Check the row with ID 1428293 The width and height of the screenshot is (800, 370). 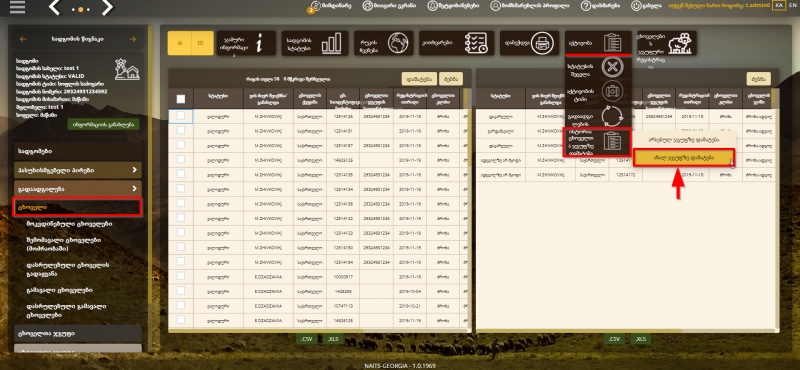pos(181,290)
